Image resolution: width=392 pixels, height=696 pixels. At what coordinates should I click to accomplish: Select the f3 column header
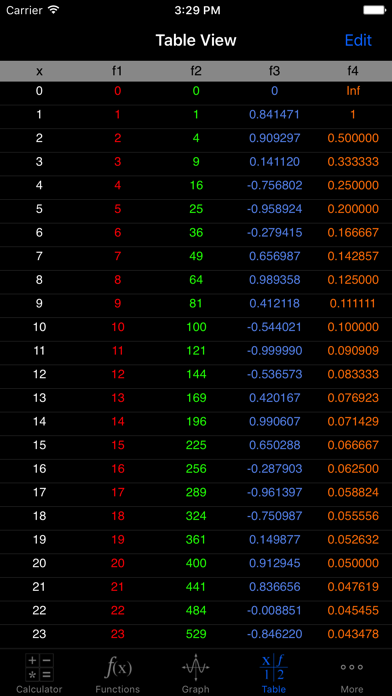[x=274, y=71]
